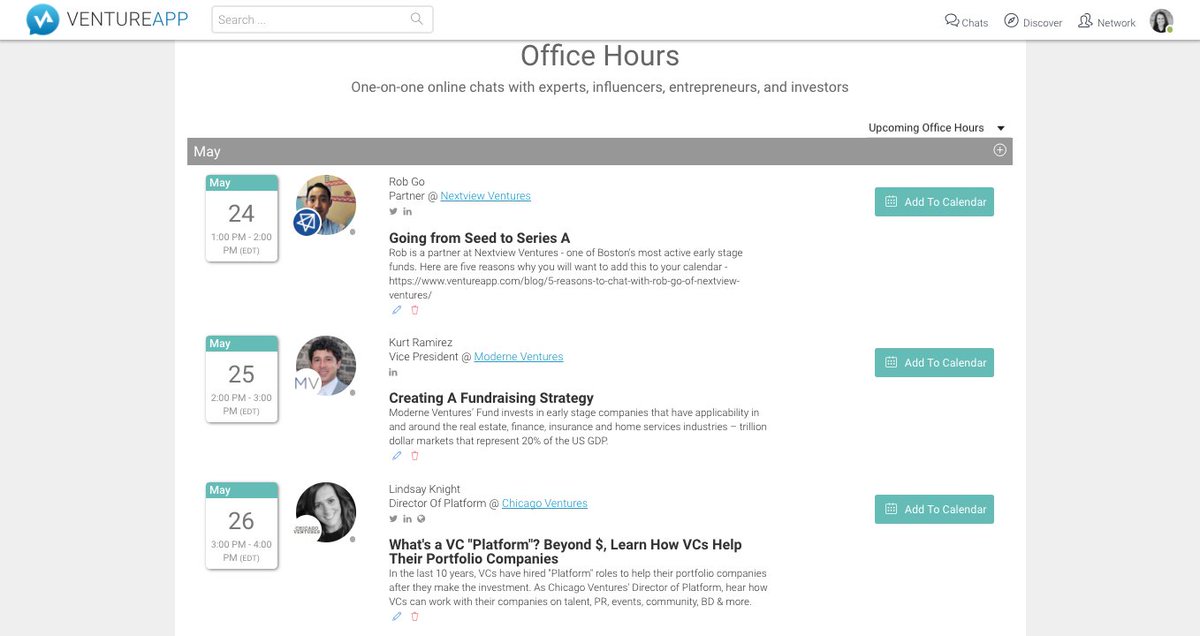This screenshot has width=1200, height=636.
Task: Add Rob Go's session to calendar
Action: pyautogui.click(x=934, y=202)
